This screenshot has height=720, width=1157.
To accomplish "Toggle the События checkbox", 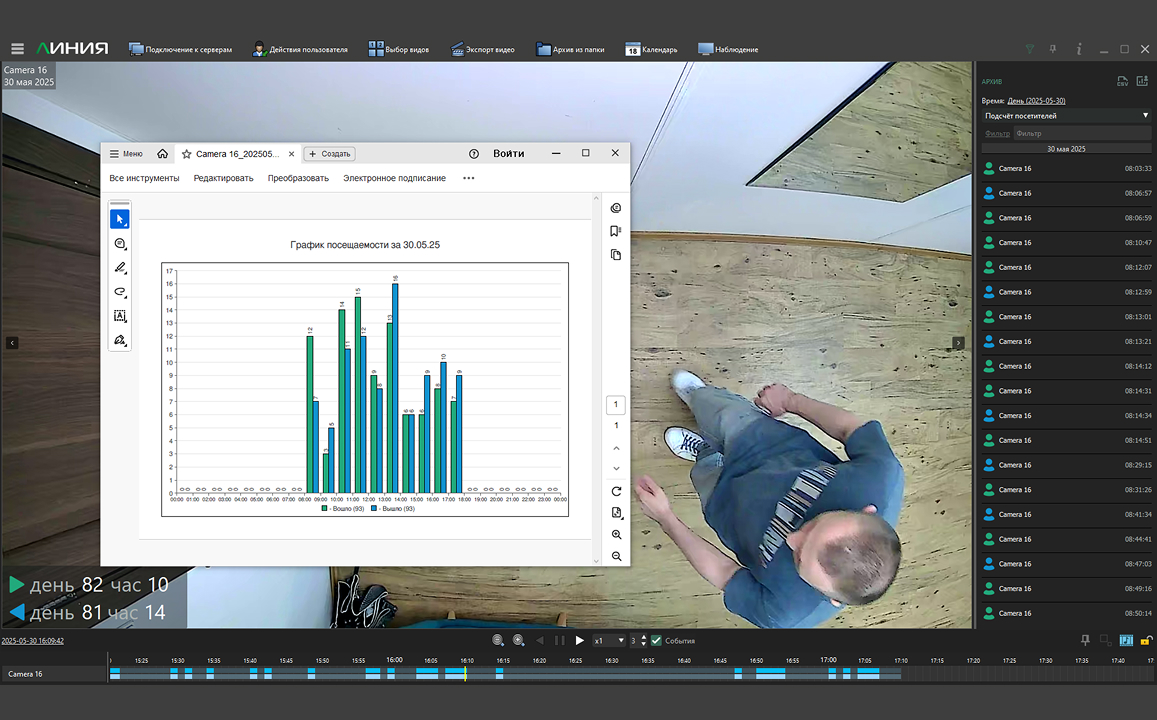I will 656,640.
